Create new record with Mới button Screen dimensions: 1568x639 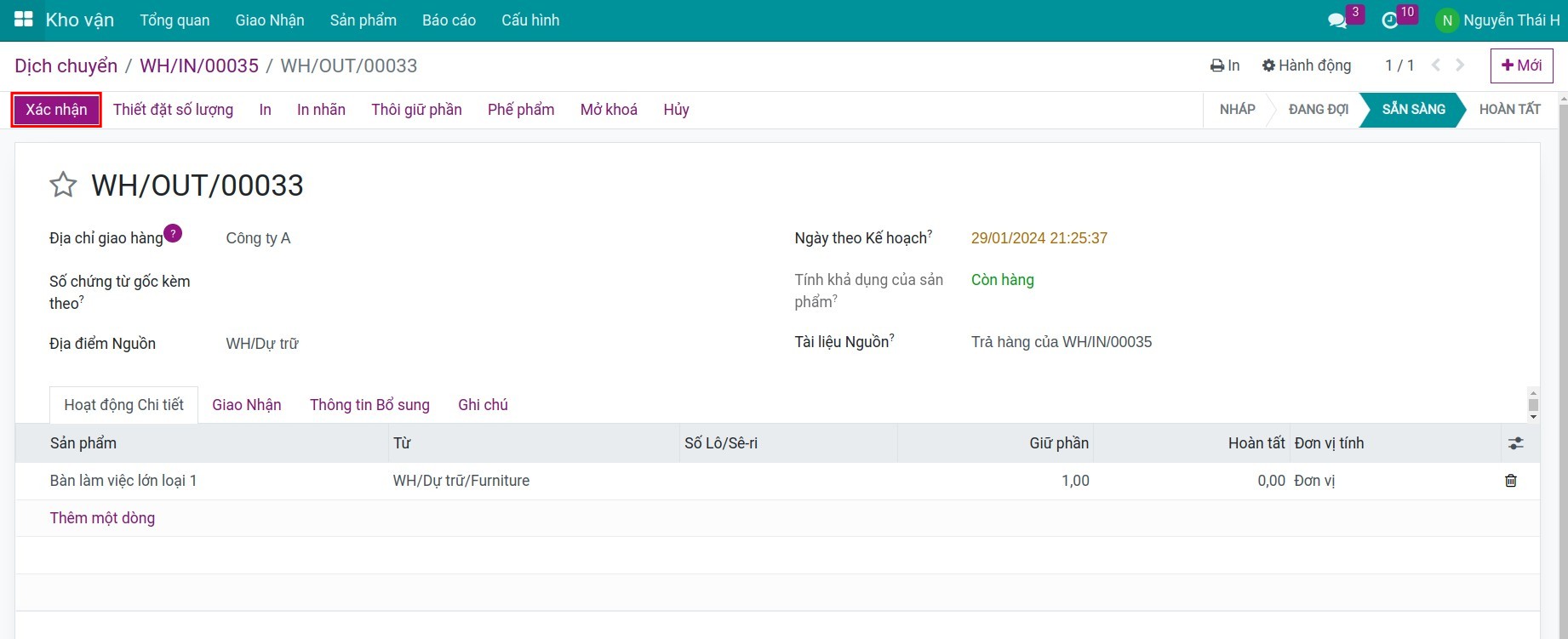click(x=1521, y=66)
